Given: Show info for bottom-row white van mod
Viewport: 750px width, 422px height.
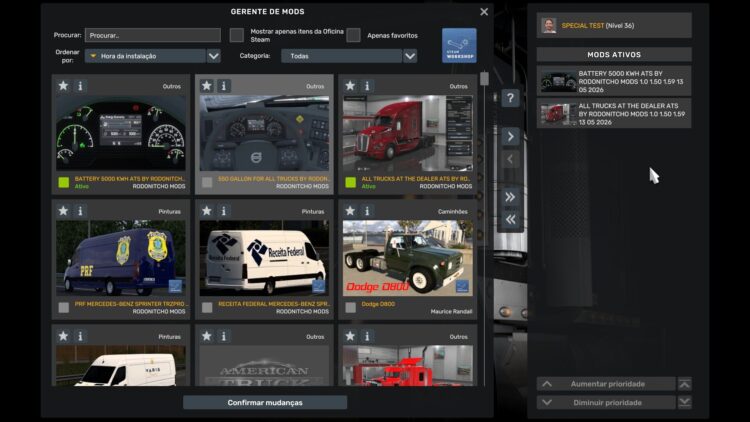Looking at the screenshot, I should tap(80, 336).
